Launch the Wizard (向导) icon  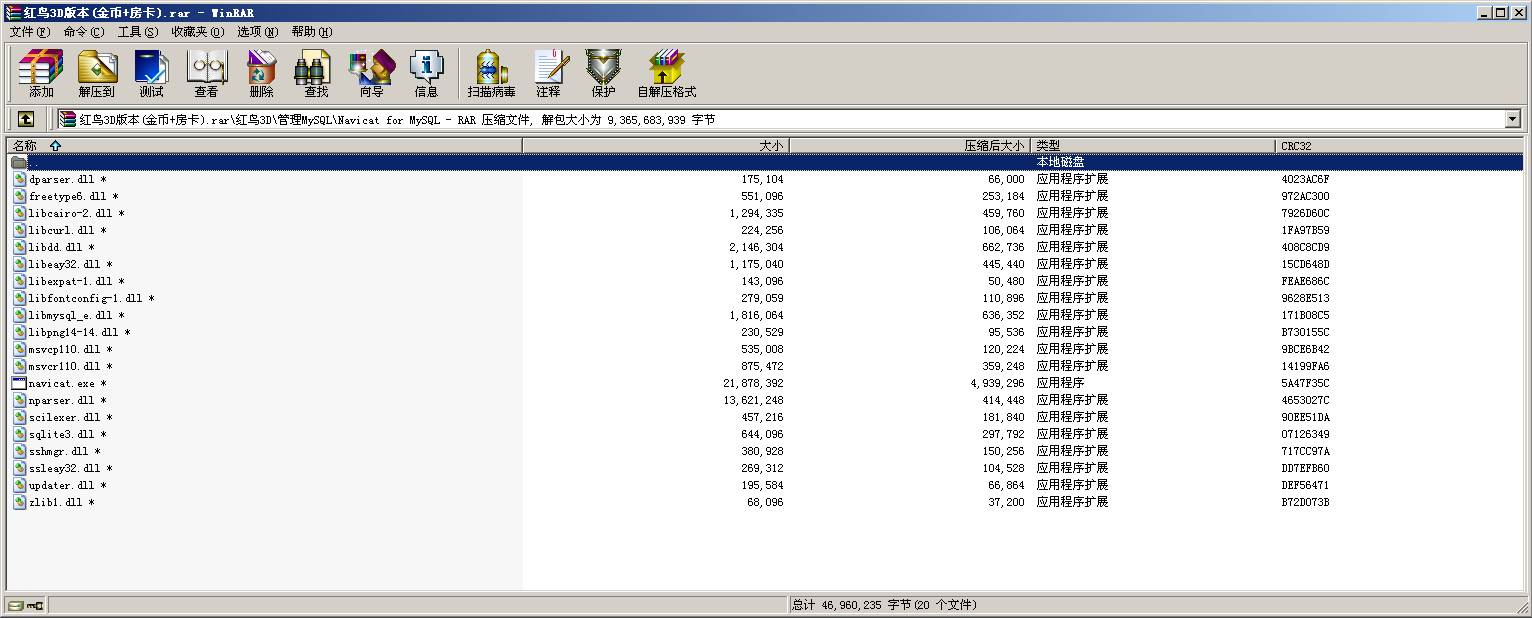tap(371, 74)
